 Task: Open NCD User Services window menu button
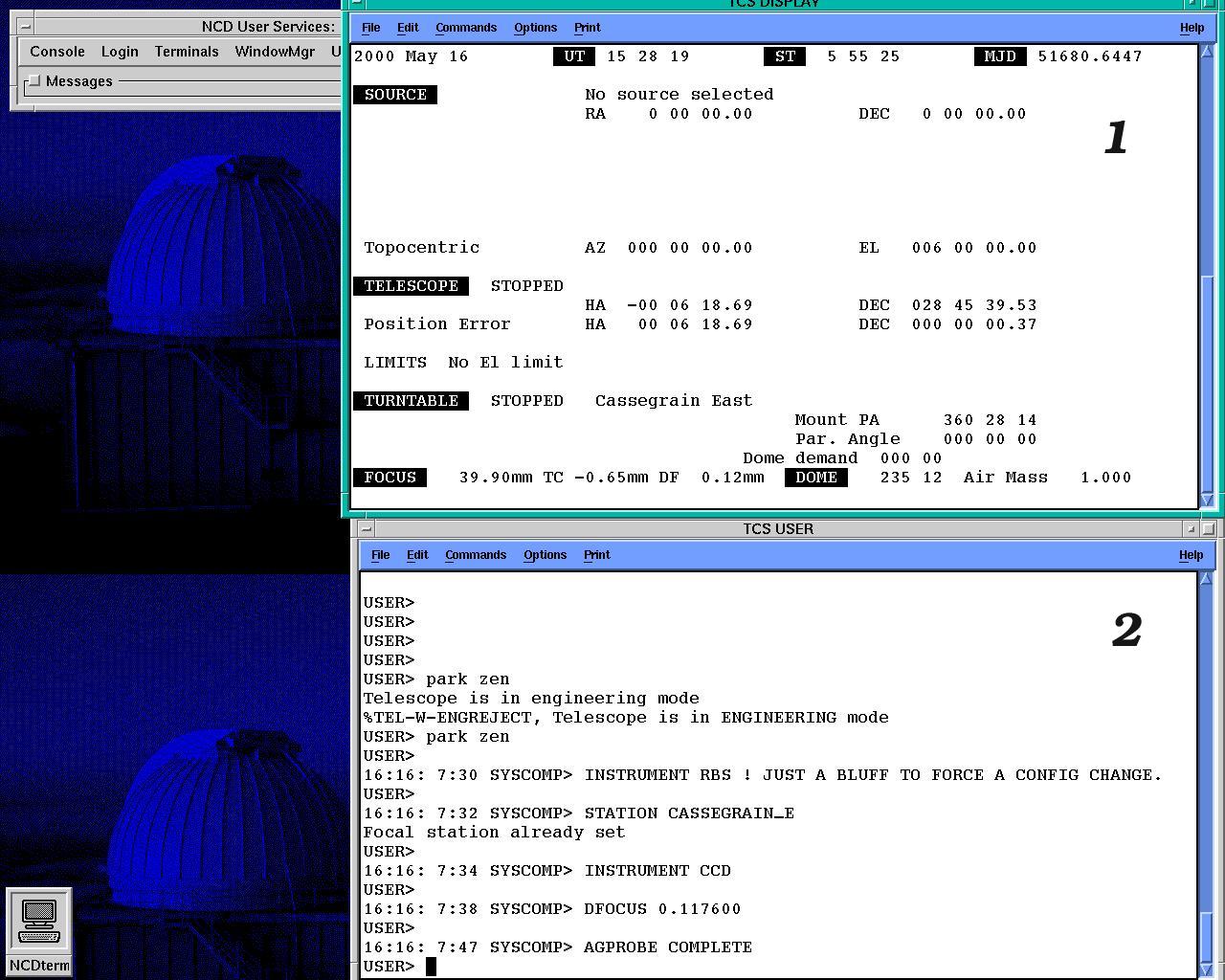[25, 27]
